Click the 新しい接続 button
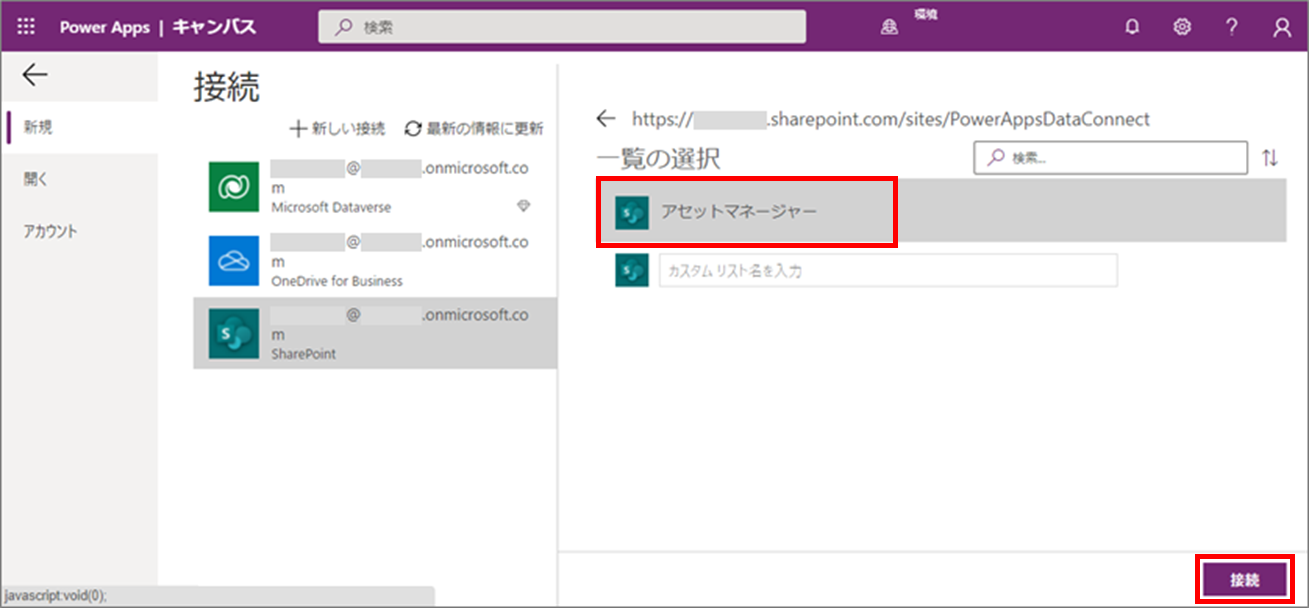 338,128
